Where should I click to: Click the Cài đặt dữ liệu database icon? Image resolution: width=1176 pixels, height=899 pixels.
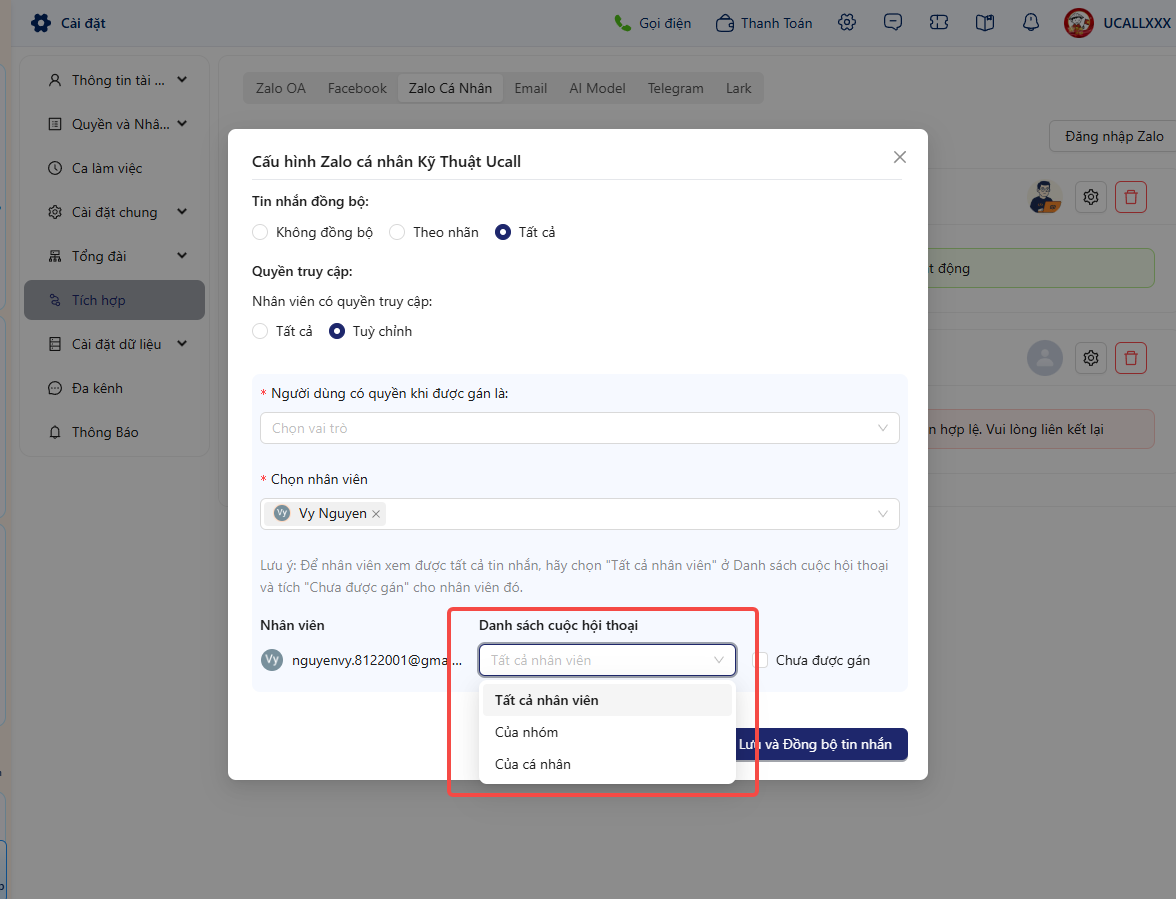point(55,344)
